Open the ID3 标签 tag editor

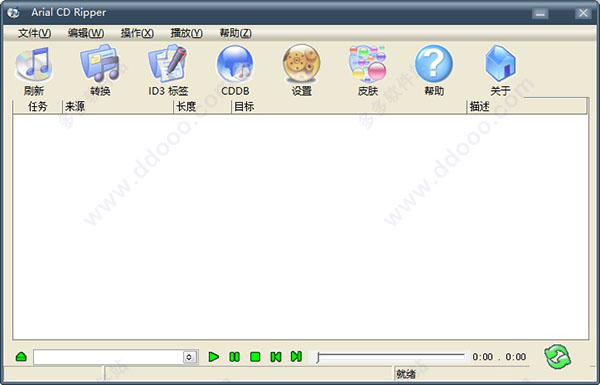pyautogui.click(x=168, y=64)
